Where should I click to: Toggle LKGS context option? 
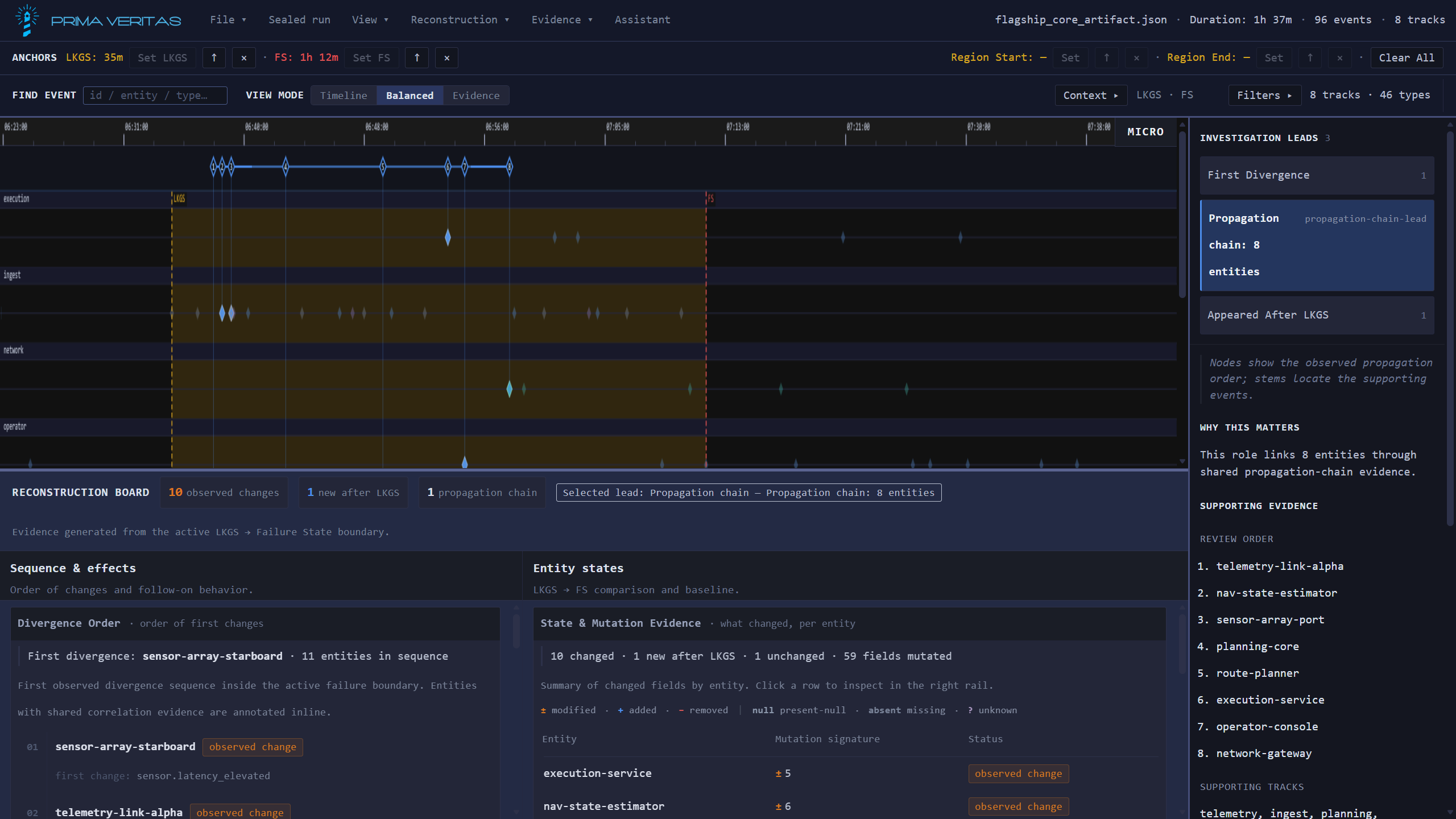[1148, 95]
